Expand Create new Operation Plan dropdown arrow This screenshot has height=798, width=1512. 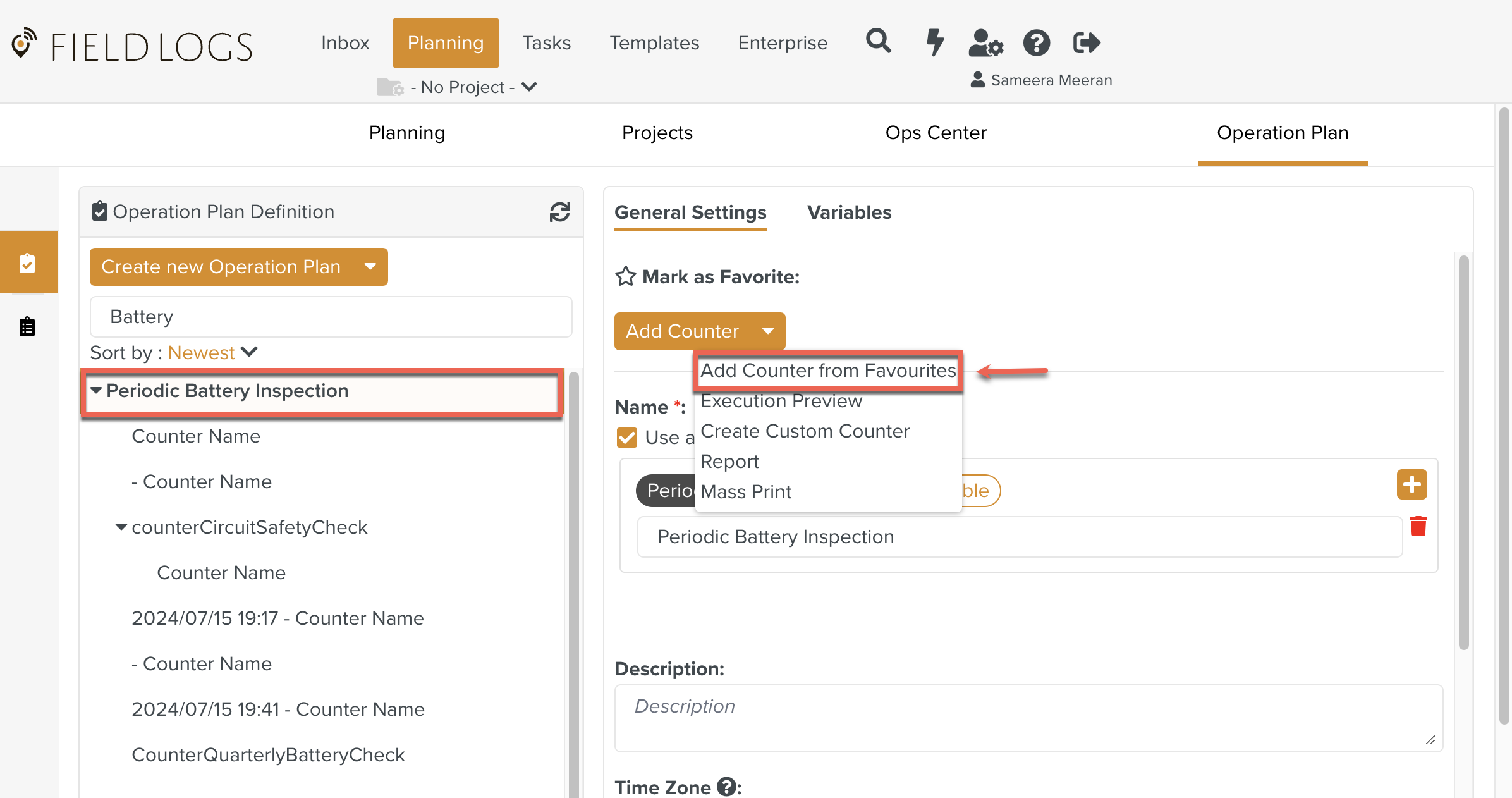(x=370, y=267)
